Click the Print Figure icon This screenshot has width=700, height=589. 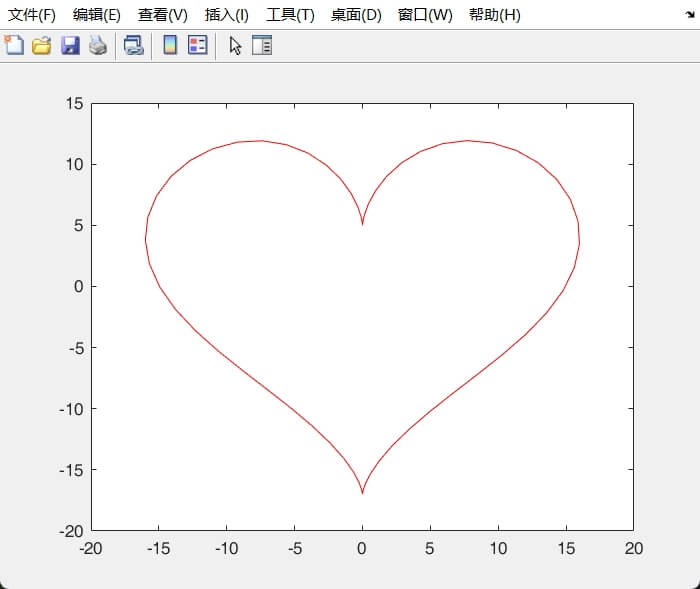point(98,46)
